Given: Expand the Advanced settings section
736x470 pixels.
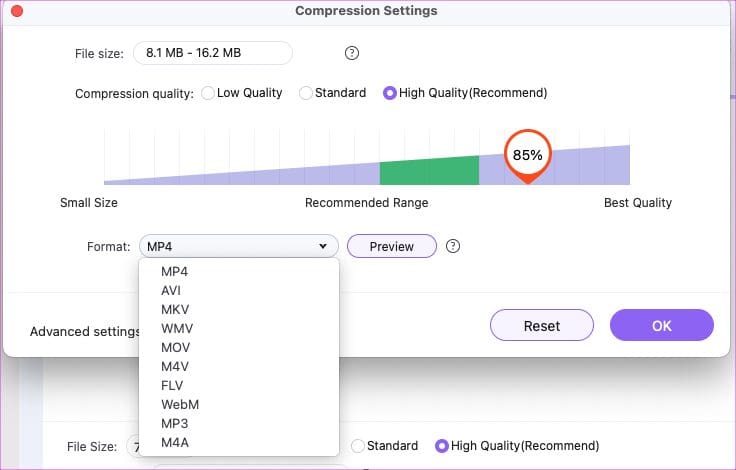Looking at the screenshot, I should pos(84,331).
